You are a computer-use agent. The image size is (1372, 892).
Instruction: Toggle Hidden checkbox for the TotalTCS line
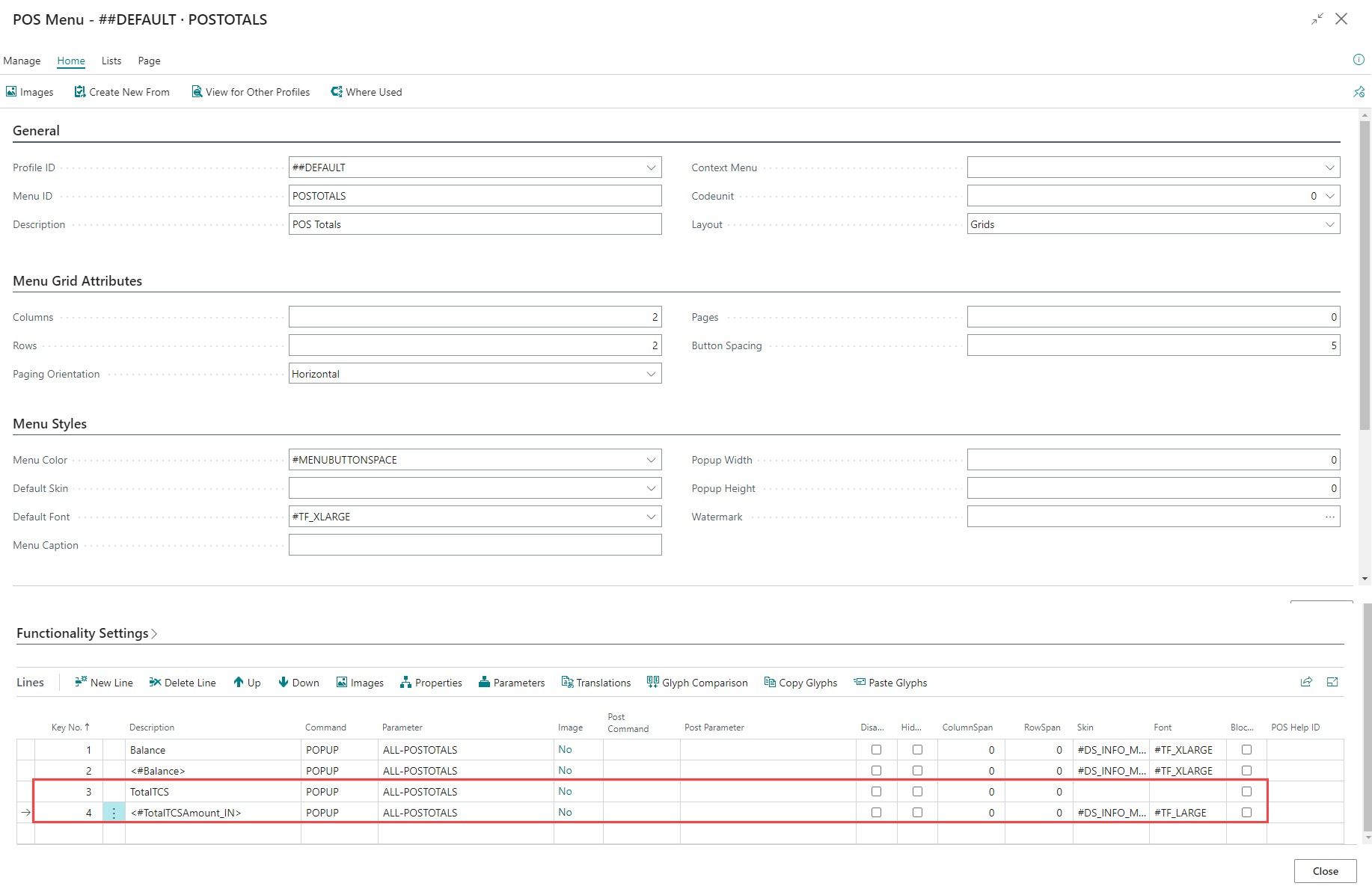917,791
